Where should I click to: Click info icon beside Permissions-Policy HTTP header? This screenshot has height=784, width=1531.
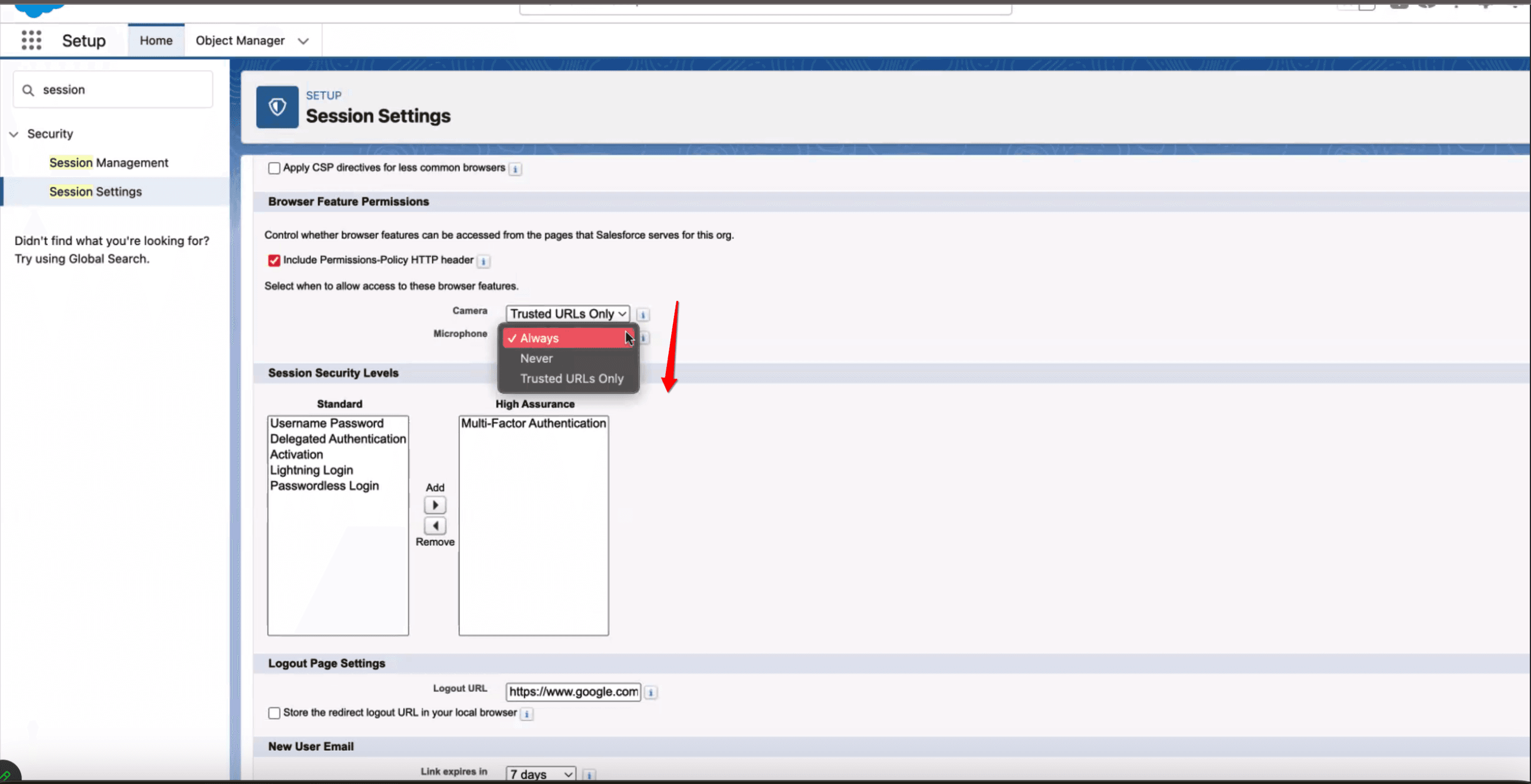(483, 261)
